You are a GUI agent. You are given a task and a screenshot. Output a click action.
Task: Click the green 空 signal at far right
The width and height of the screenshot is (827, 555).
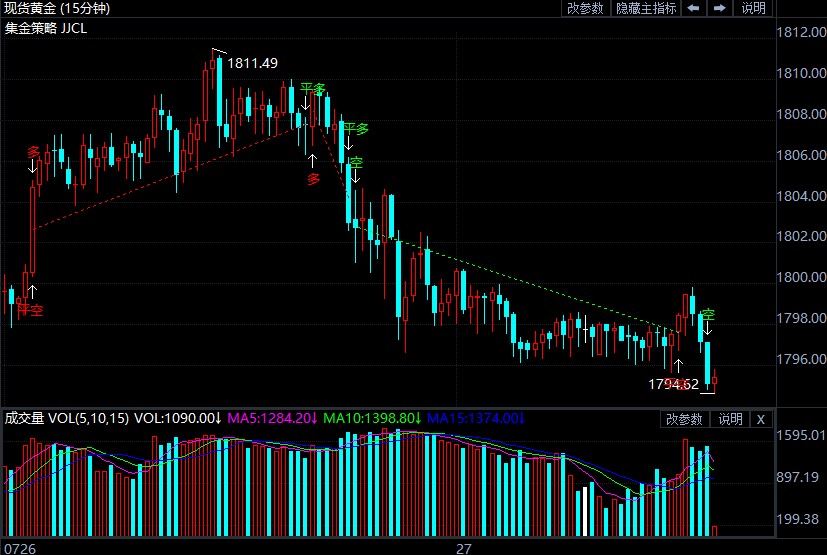tap(708, 314)
